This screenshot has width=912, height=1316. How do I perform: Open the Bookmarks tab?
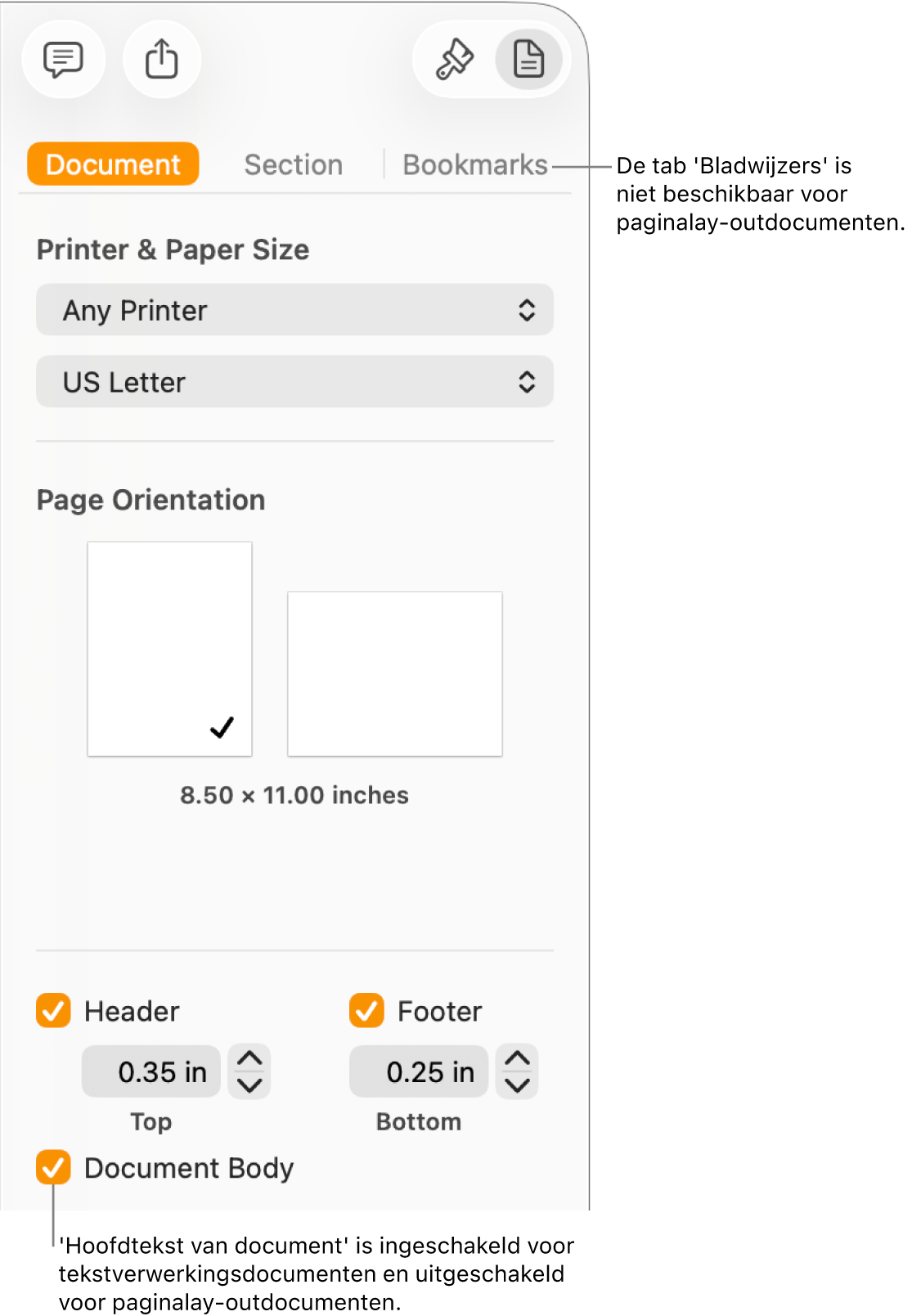click(474, 164)
